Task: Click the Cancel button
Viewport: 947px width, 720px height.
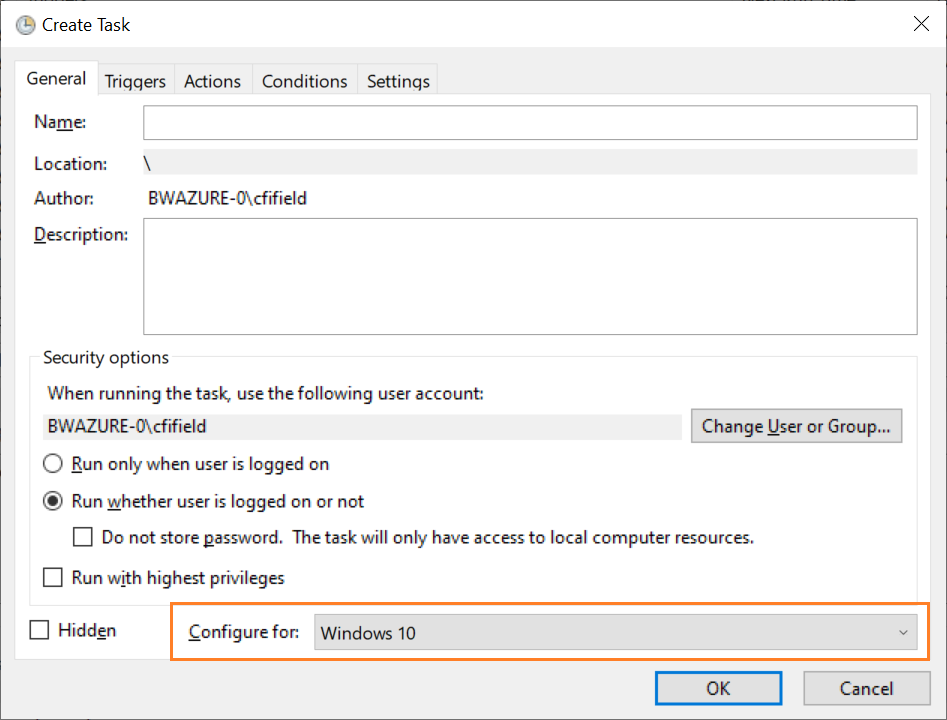Action: (x=866, y=688)
